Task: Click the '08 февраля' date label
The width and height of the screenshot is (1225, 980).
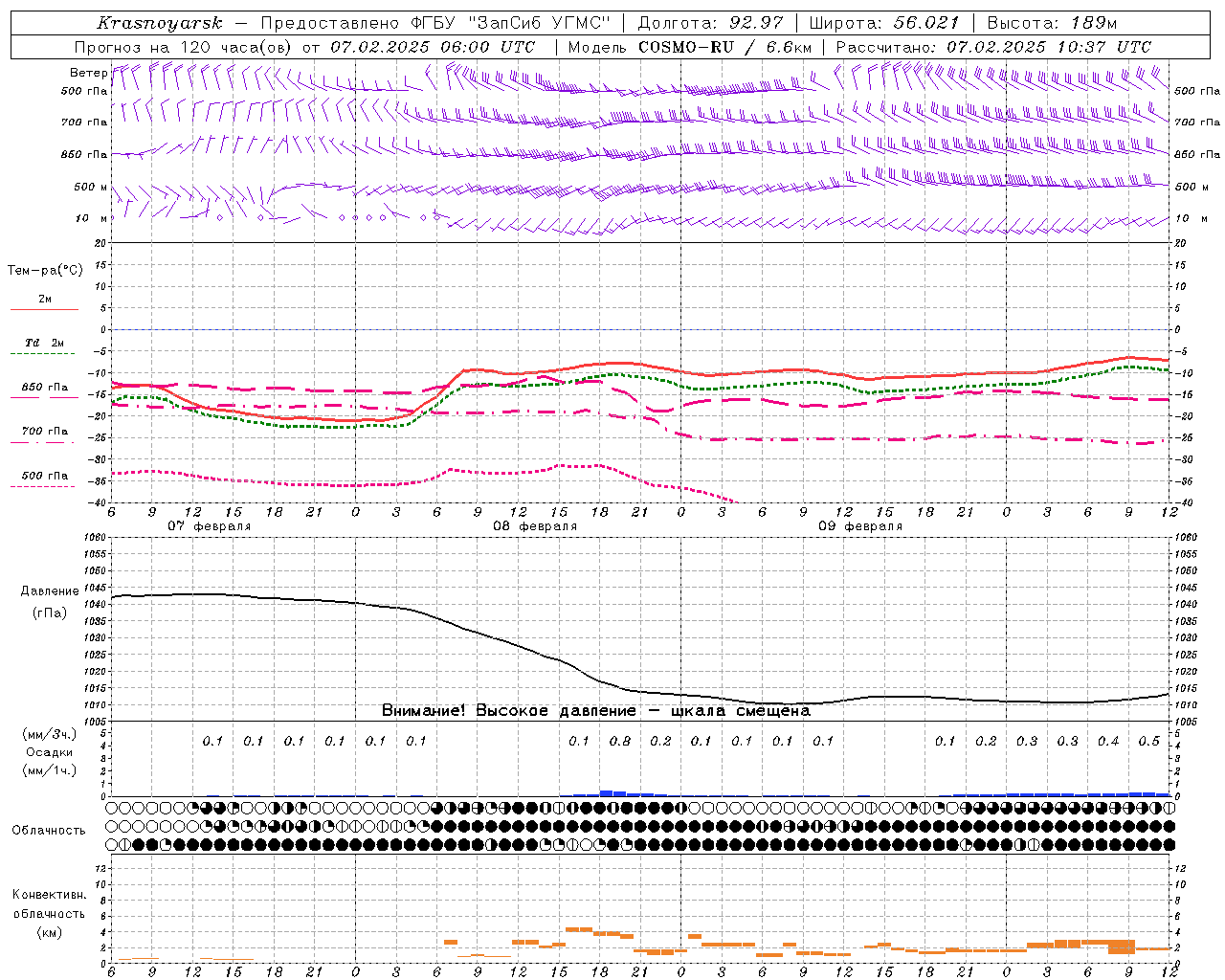Action: point(535,526)
